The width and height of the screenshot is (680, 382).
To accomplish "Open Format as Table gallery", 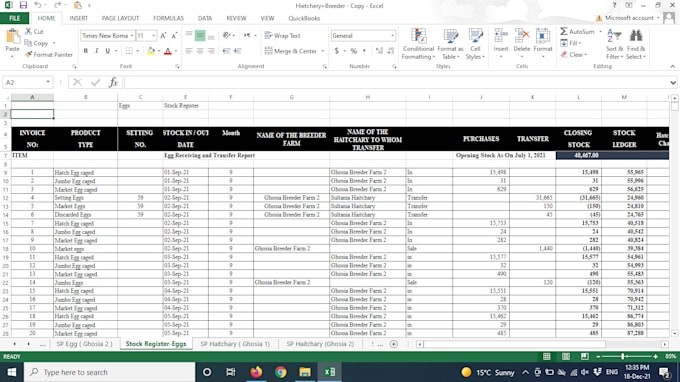I will (451, 44).
